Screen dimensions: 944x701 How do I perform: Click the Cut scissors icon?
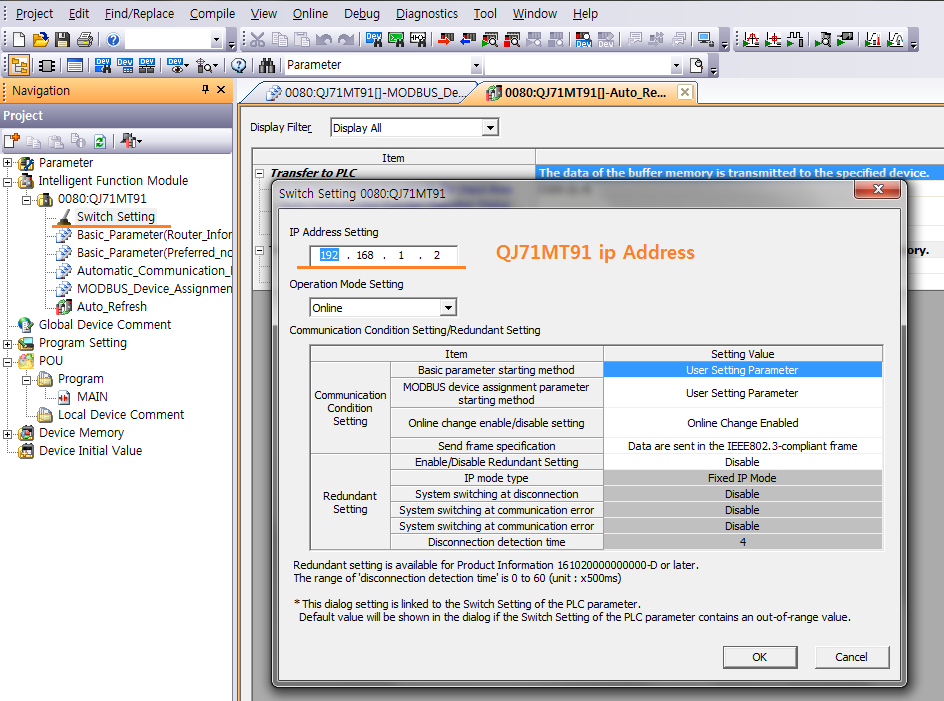(x=258, y=40)
